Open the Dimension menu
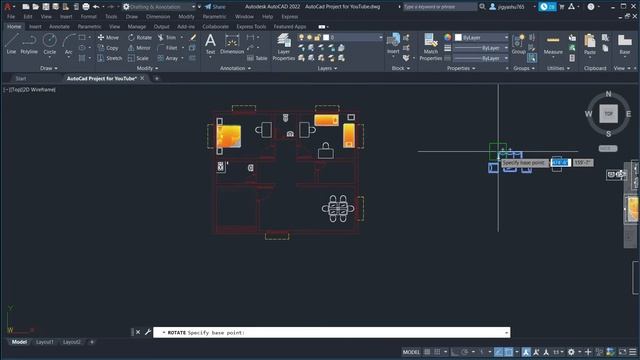Viewport: 640px width, 360px height. click(158, 17)
